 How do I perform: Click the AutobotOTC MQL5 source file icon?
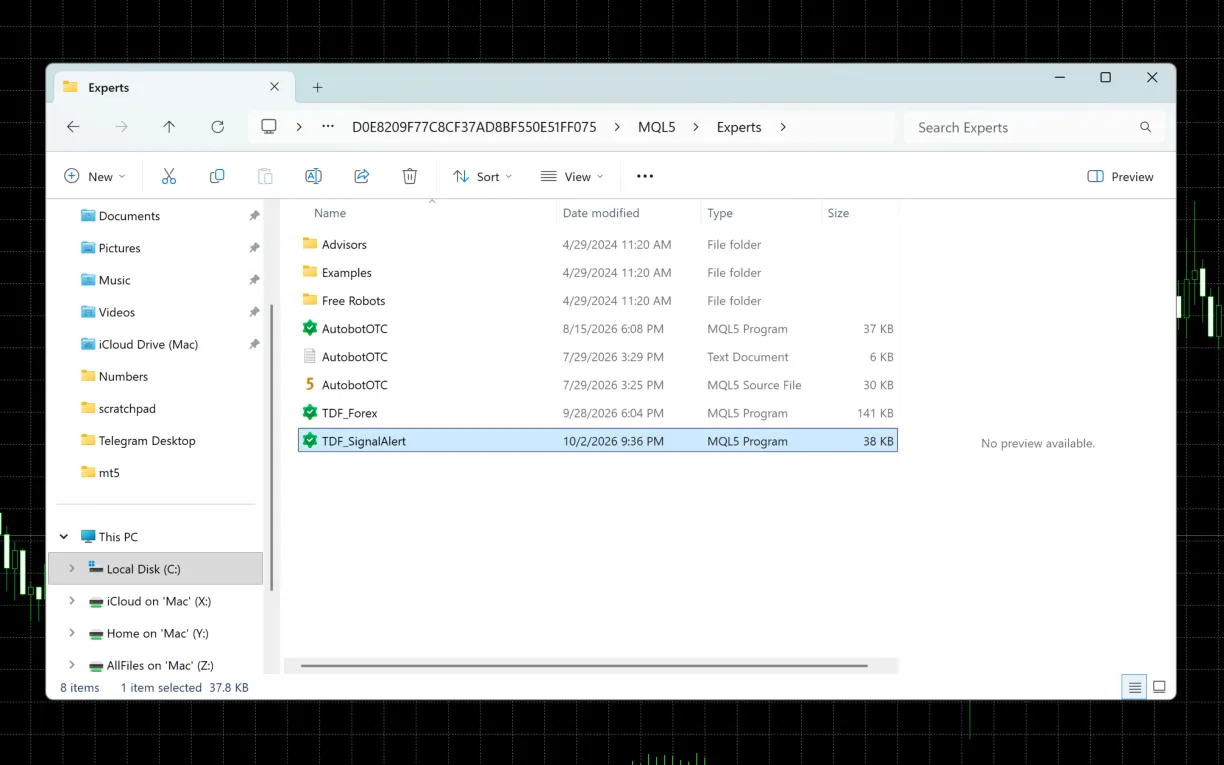(310, 384)
